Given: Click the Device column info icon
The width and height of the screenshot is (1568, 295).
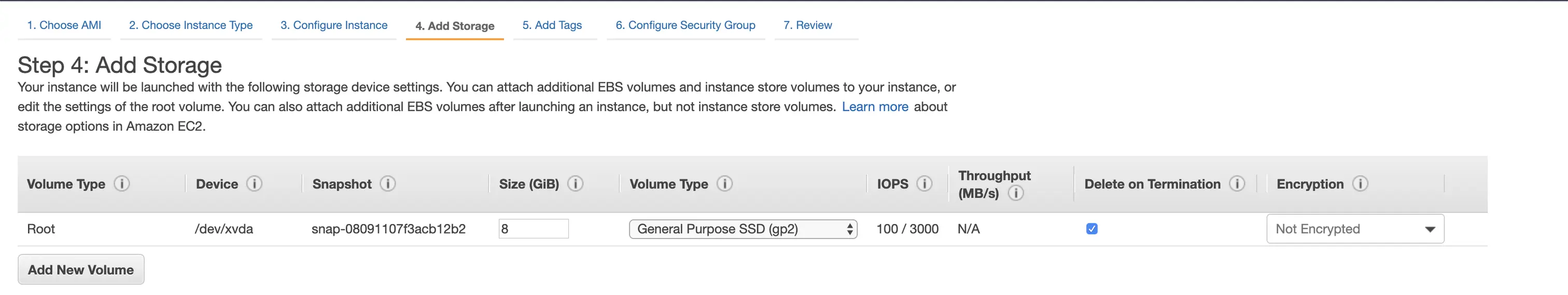Looking at the screenshot, I should 255,184.
